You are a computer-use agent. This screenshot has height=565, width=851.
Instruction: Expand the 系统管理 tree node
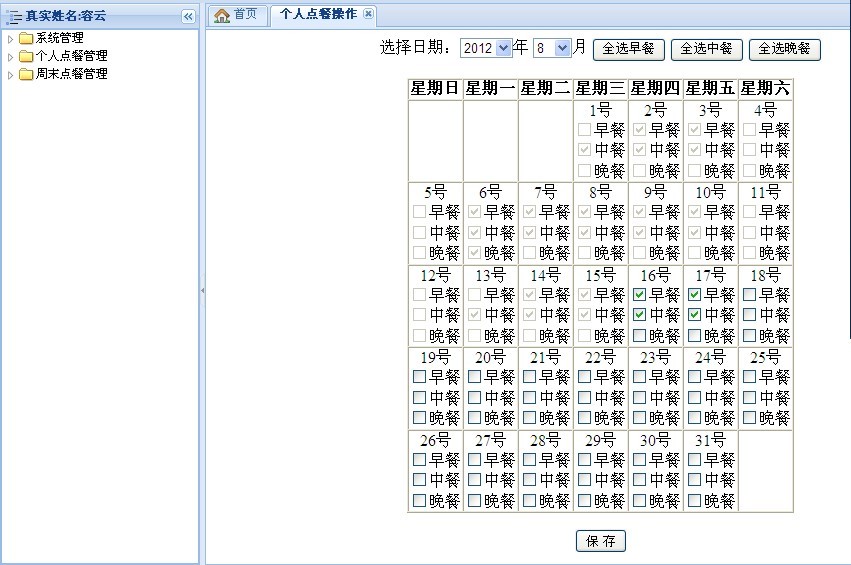[x=10, y=39]
